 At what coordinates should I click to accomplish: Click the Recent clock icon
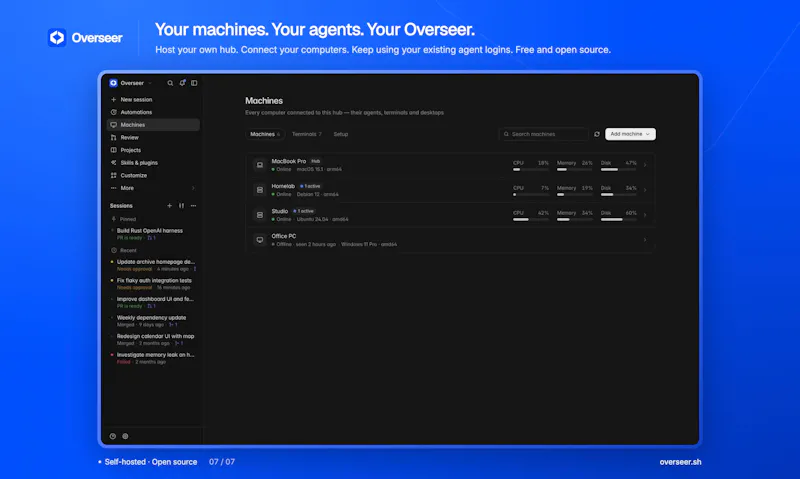[x=114, y=250]
